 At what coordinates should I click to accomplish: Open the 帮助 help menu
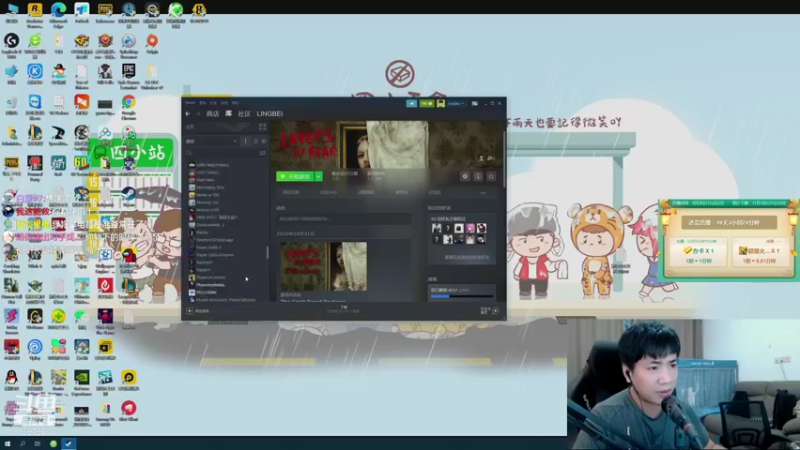pyautogui.click(x=235, y=103)
